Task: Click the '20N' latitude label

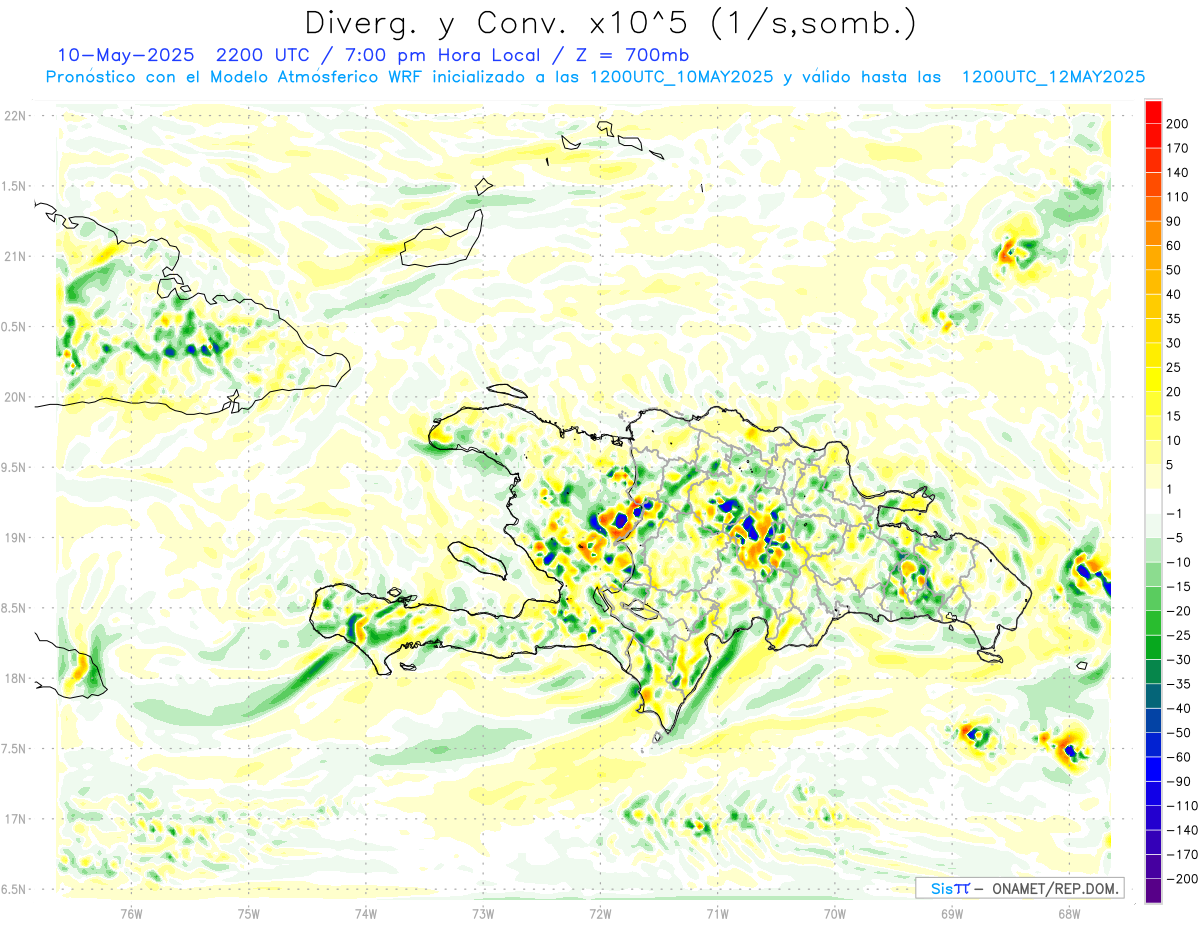Action: (x=15, y=397)
